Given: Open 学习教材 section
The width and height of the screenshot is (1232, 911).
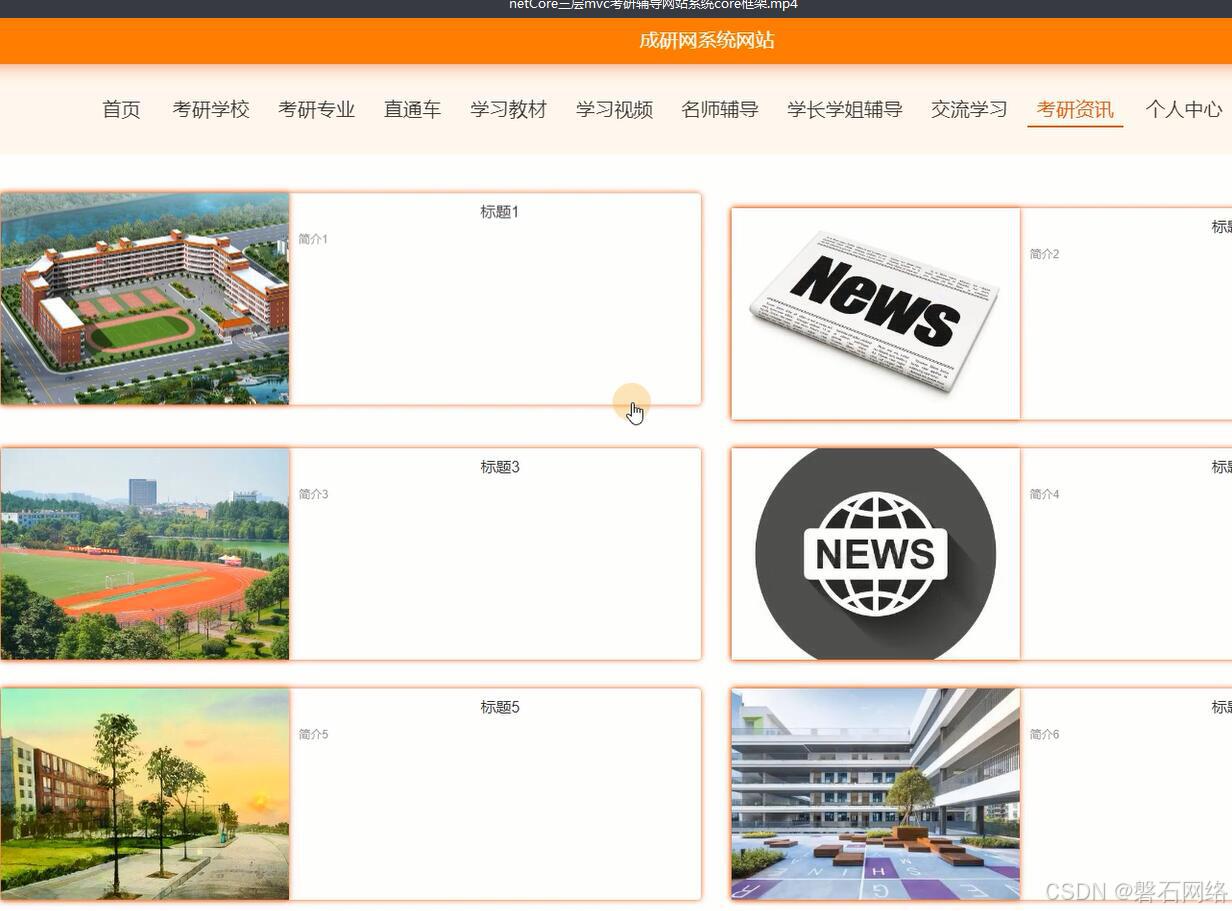Looking at the screenshot, I should click(x=508, y=110).
